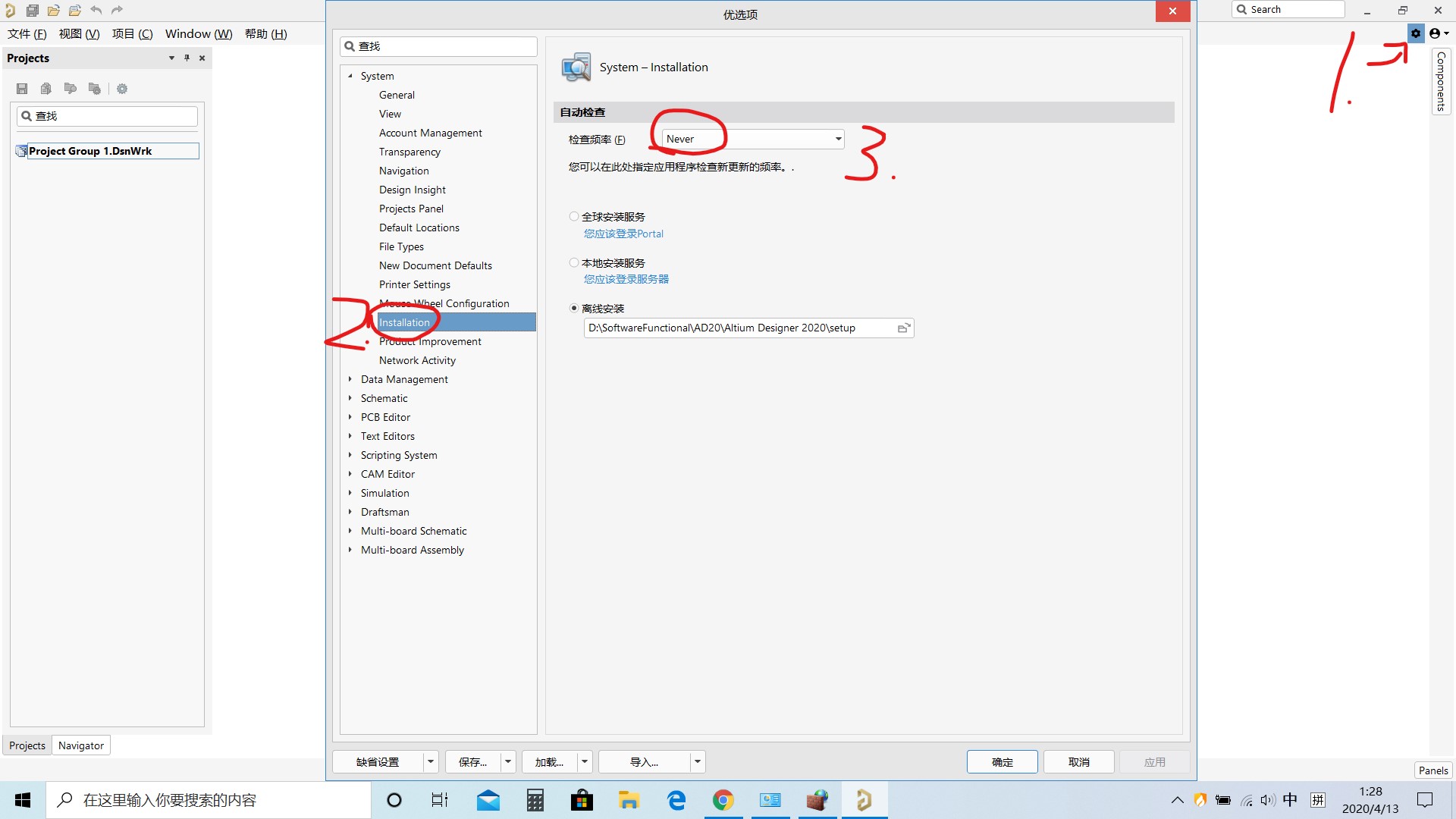Click the OK (确定) button
The height and width of the screenshot is (819, 1456).
click(1003, 762)
